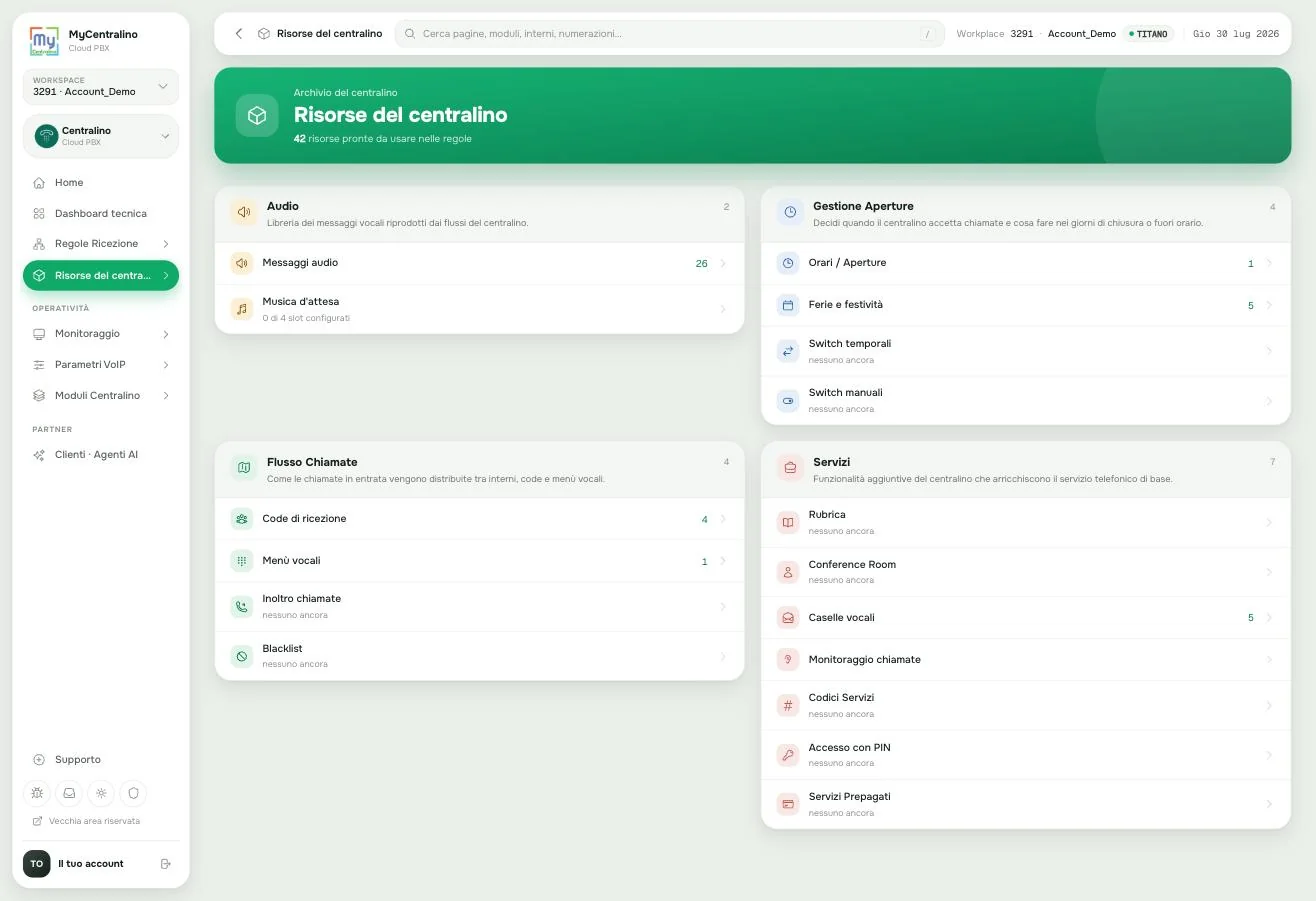This screenshot has height=901, width=1316.
Task: Click the Cerca pagine search field
Action: coord(669,33)
